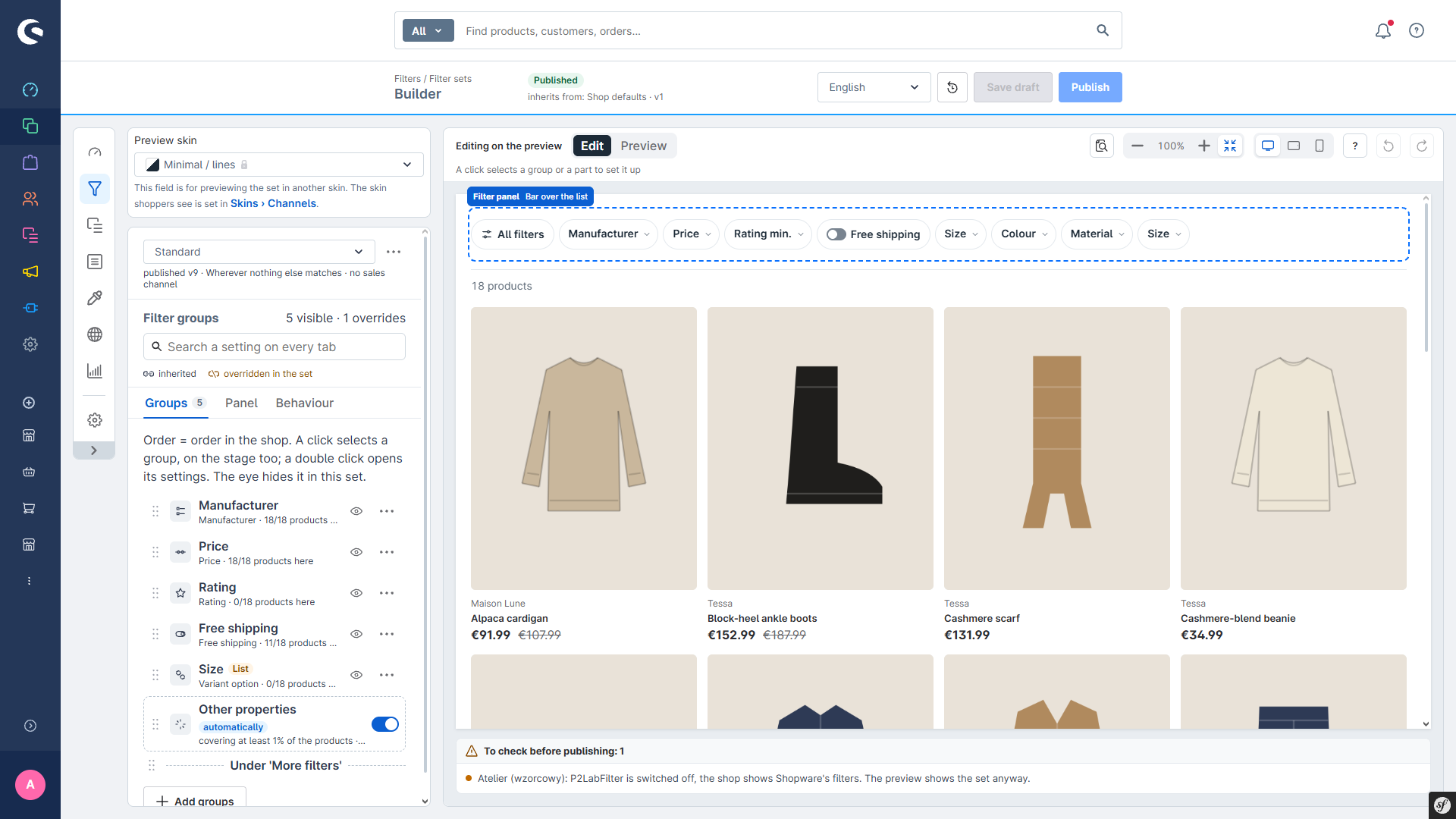
Task: Hide the Manufacturer group with eye icon
Action: [x=356, y=511]
